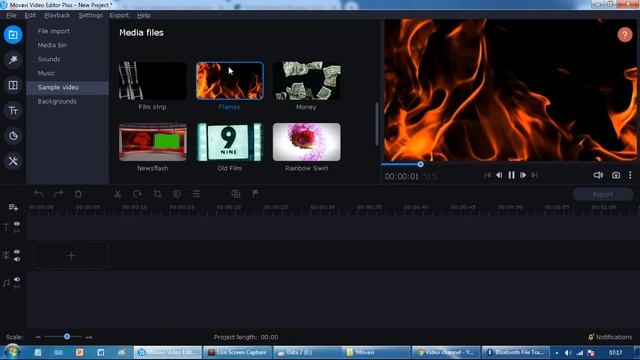Click the timeline Scale slider handle
Image resolution: width=640 pixels, height=360 pixels.
point(67,337)
